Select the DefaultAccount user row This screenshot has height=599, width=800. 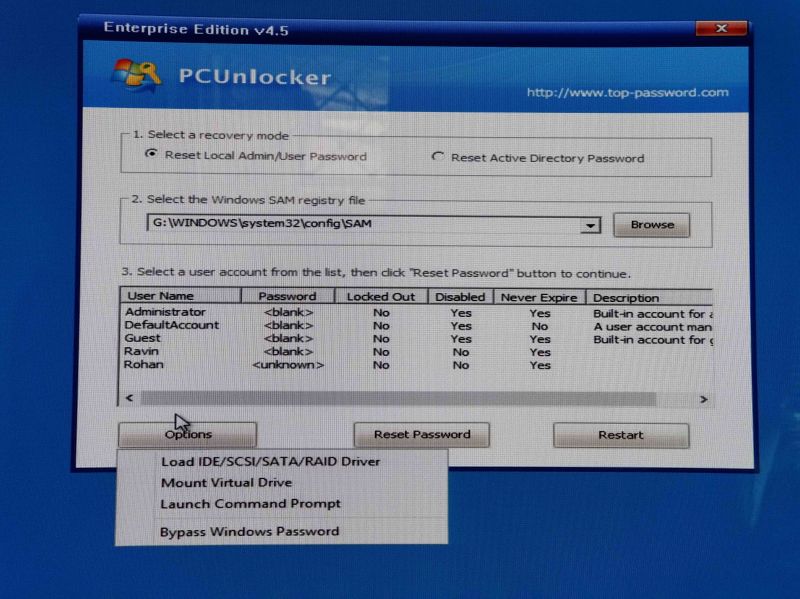(416, 326)
